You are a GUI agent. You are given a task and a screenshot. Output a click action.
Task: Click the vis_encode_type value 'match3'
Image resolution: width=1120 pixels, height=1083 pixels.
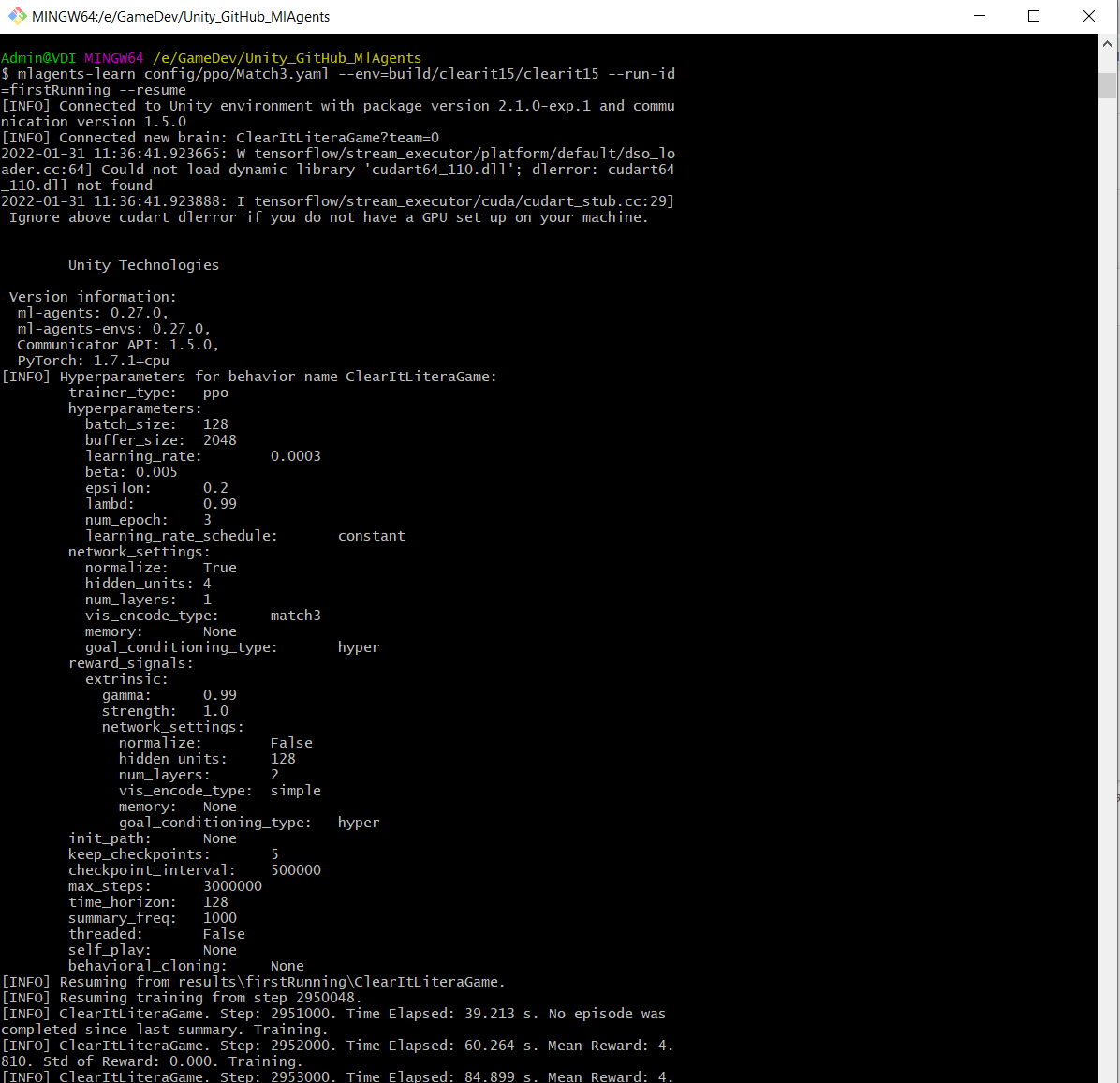coord(296,616)
